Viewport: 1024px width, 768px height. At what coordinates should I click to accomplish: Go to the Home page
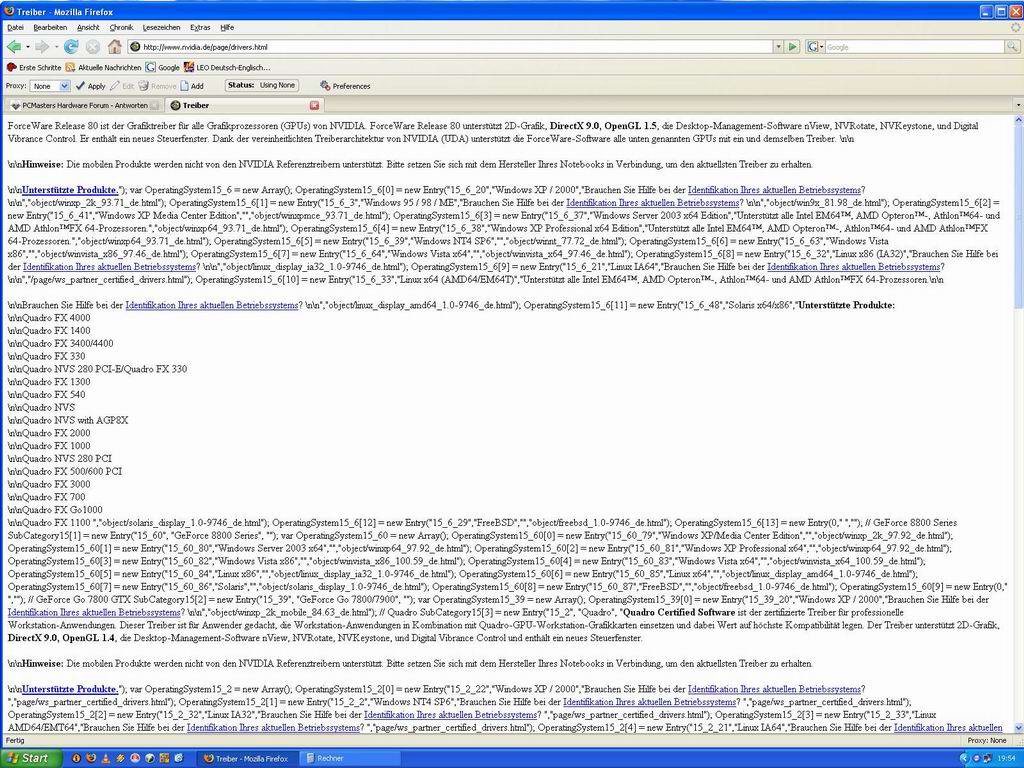click(x=114, y=47)
